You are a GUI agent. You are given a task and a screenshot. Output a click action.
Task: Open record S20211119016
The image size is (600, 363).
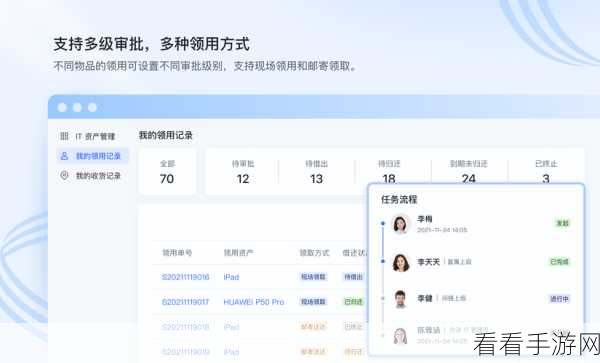186,277
